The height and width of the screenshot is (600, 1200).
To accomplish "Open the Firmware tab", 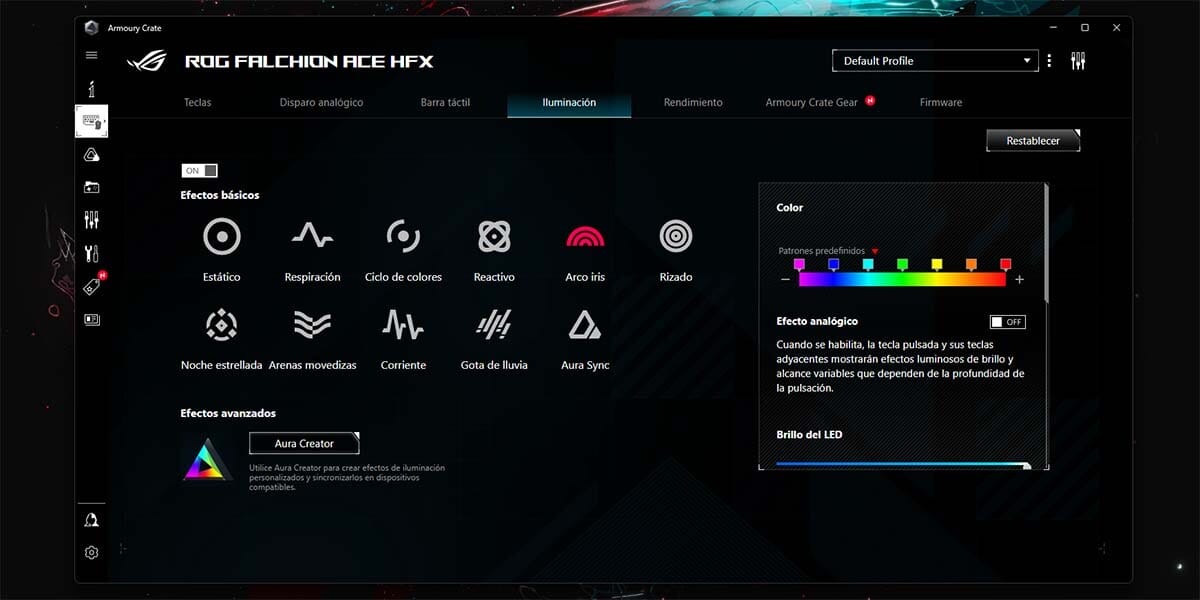I will pos(941,102).
